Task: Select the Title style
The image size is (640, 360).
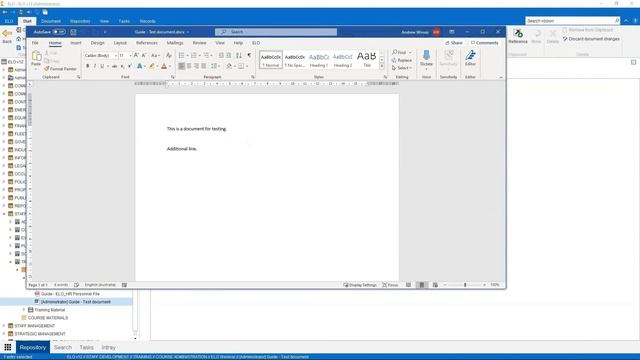Action: point(367,60)
